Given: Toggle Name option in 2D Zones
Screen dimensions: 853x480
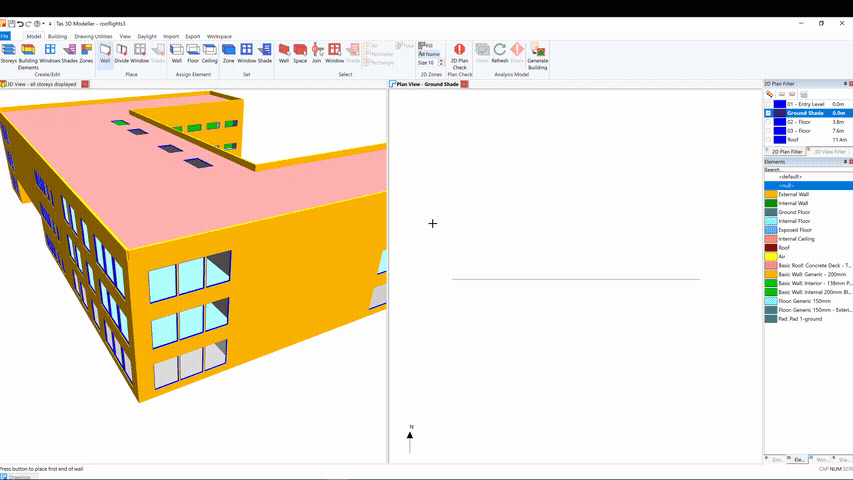Looking at the screenshot, I should pos(429,54).
